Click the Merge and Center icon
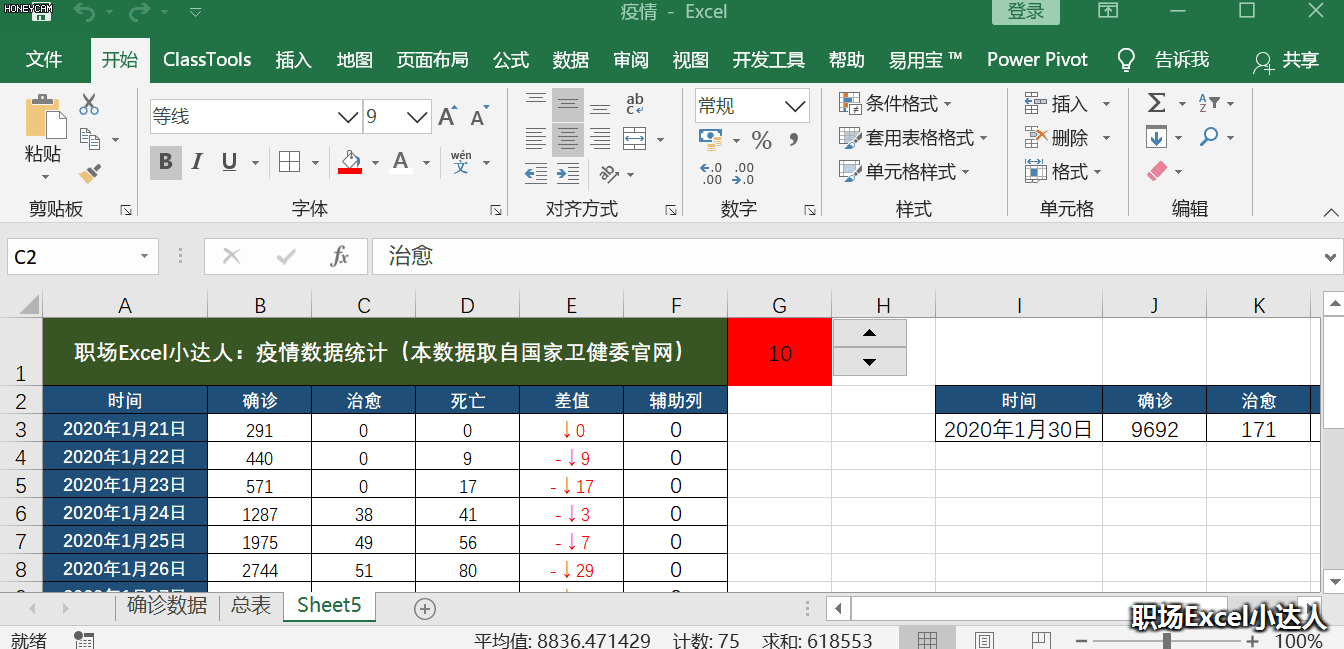1344x649 pixels. click(x=635, y=139)
